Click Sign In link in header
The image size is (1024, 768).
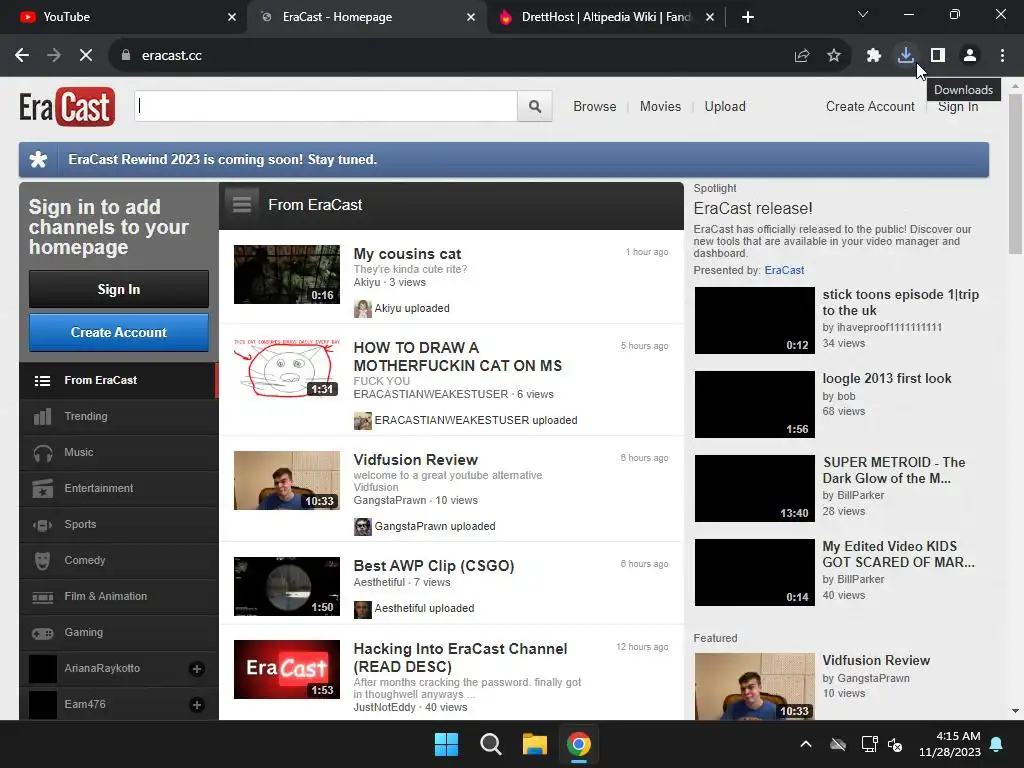[958, 106]
